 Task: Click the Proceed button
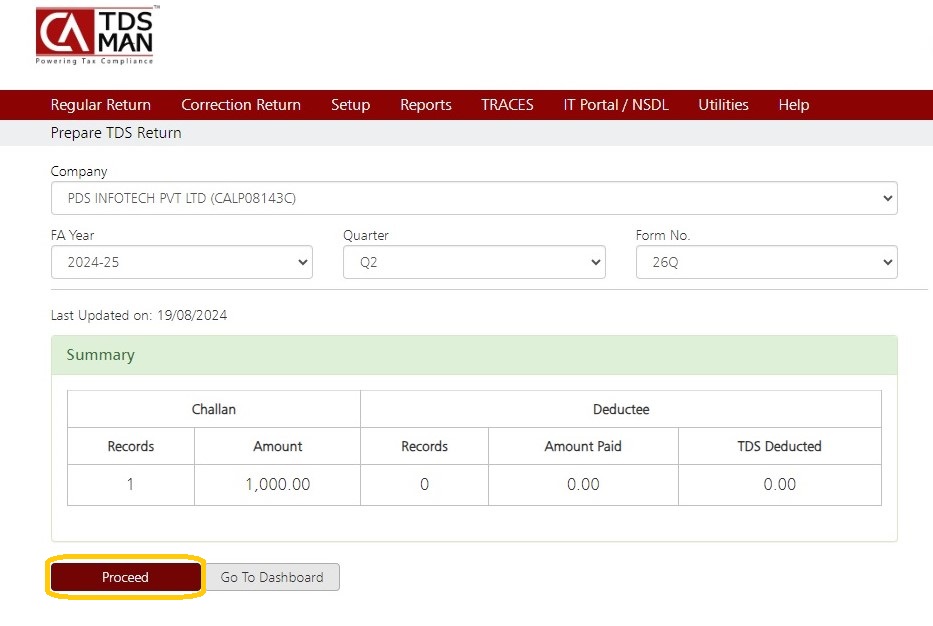tap(126, 577)
